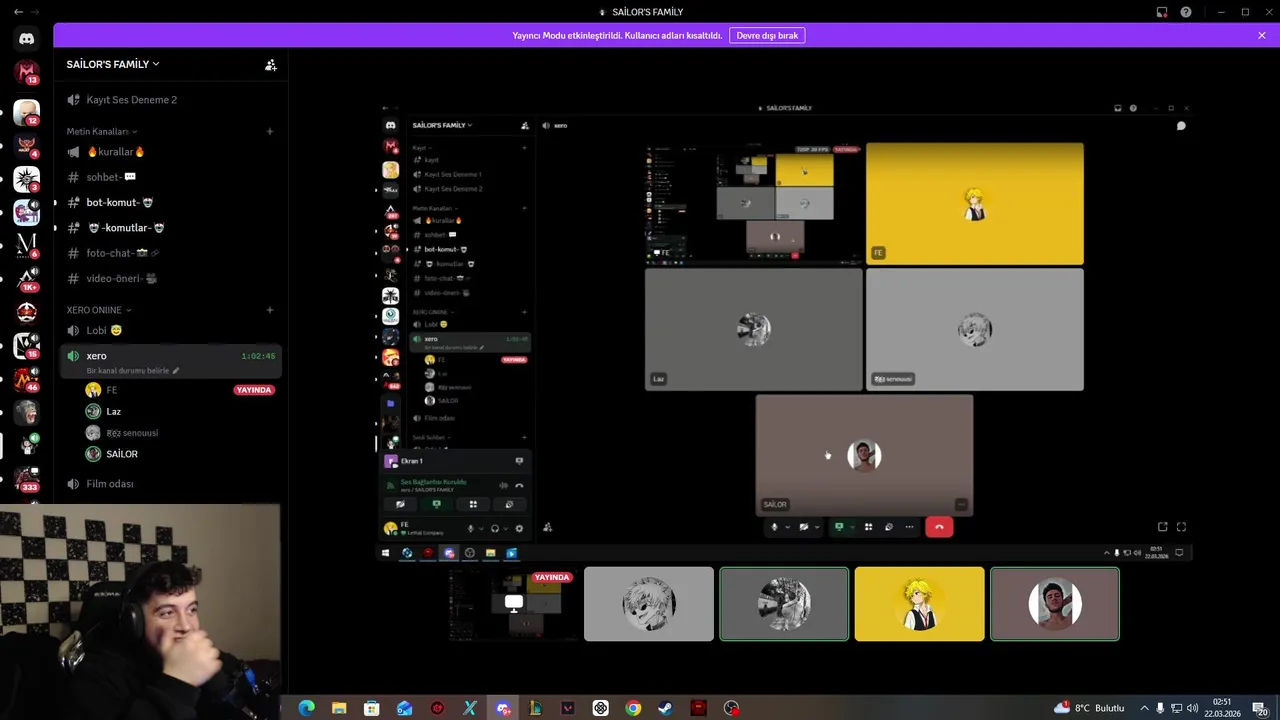Open the SAİLOR'S FAMİLY server dropdown menu
Screen dimensions: 1280x720
[113, 64]
